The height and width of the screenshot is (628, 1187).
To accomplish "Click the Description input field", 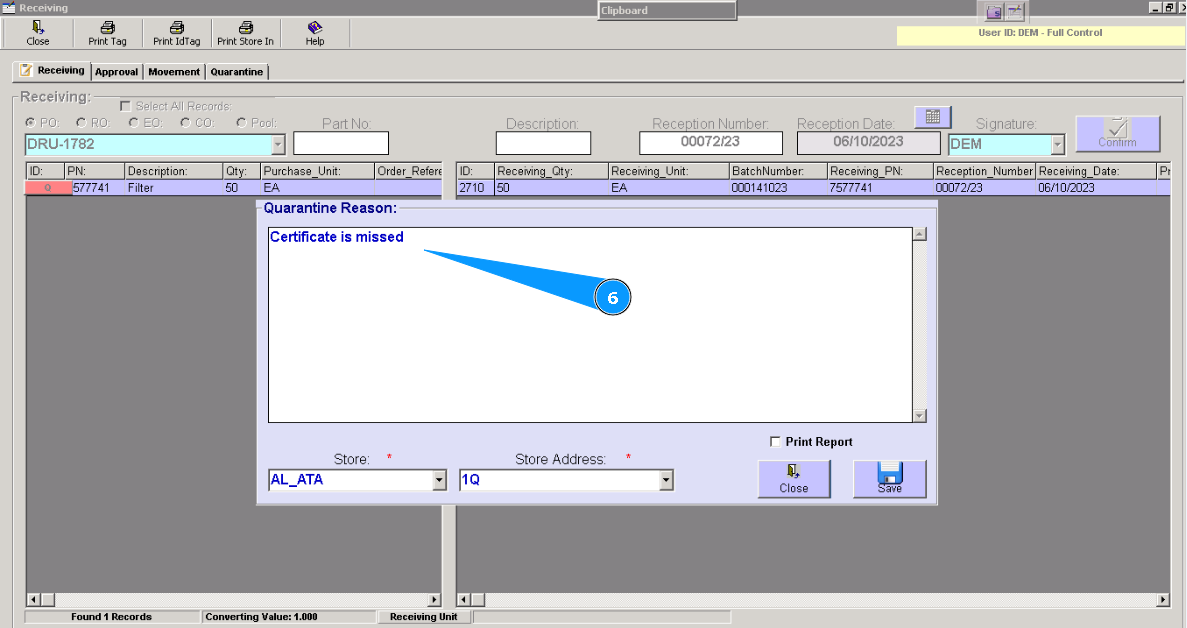I will coord(543,143).
